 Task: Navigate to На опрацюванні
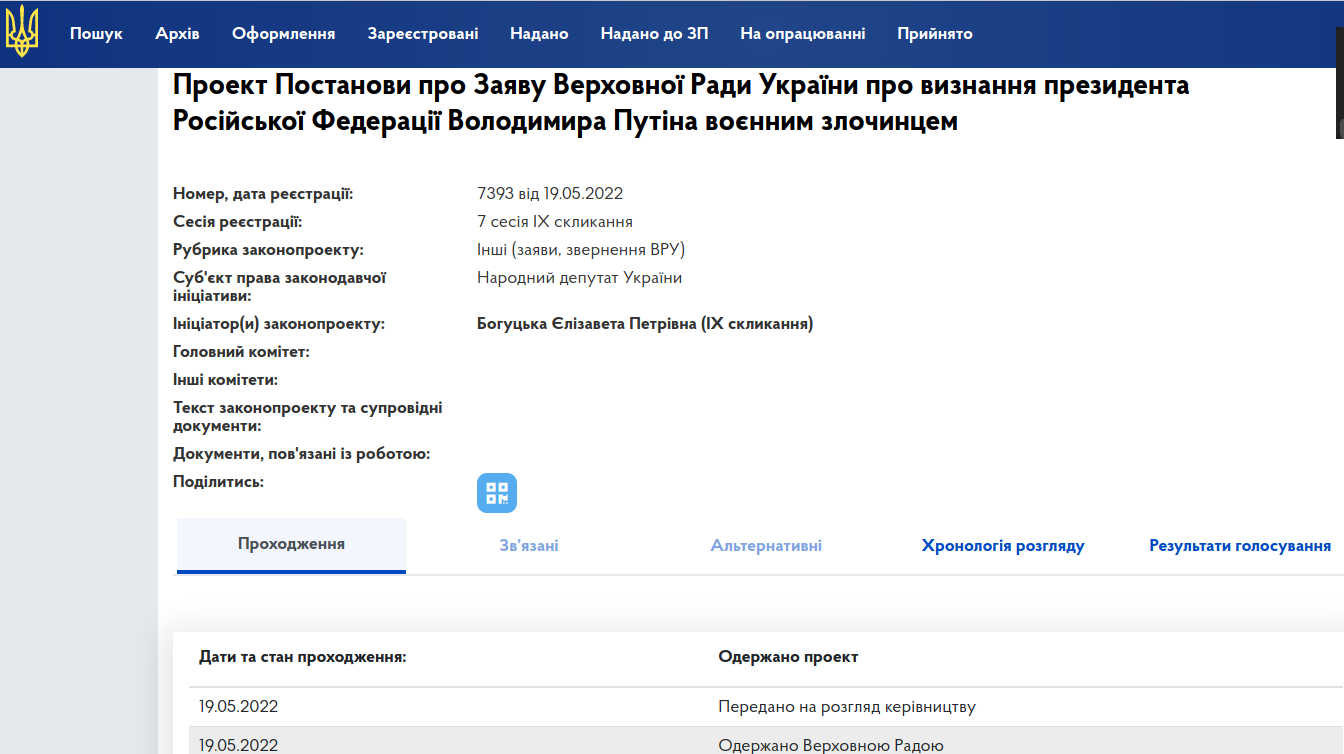802,34
